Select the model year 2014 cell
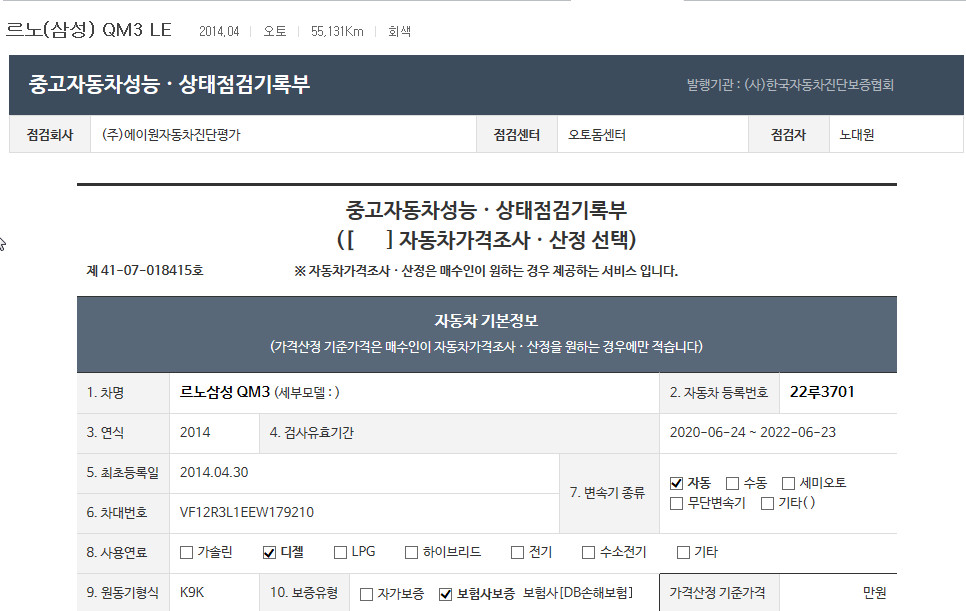Viewport: 966px width, 611px height. pyautogui.click(x=214, y=433)
